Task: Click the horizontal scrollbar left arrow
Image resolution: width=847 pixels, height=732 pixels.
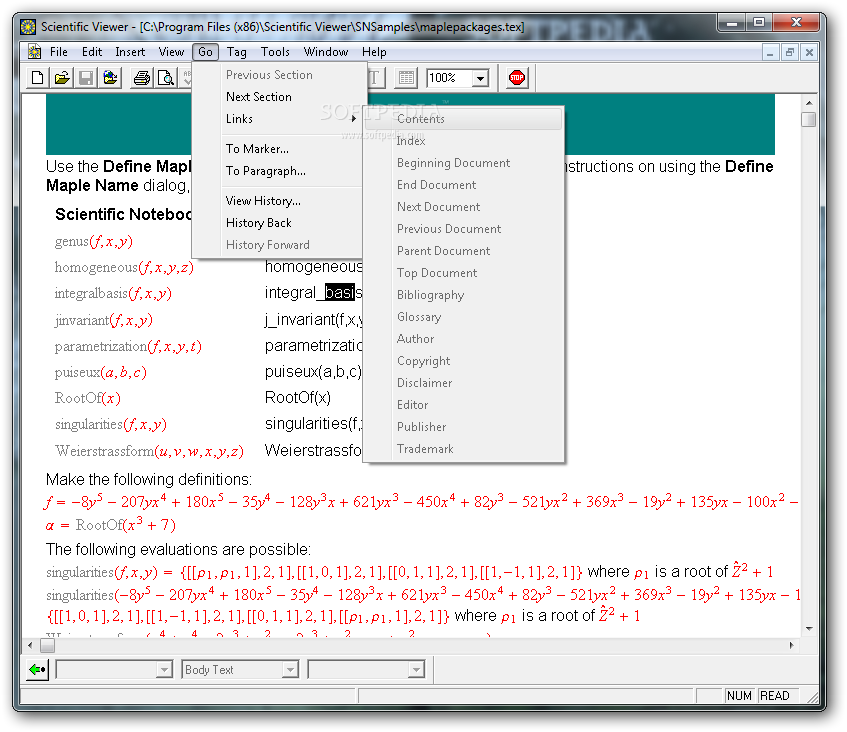Action: [x=31, y=645]
